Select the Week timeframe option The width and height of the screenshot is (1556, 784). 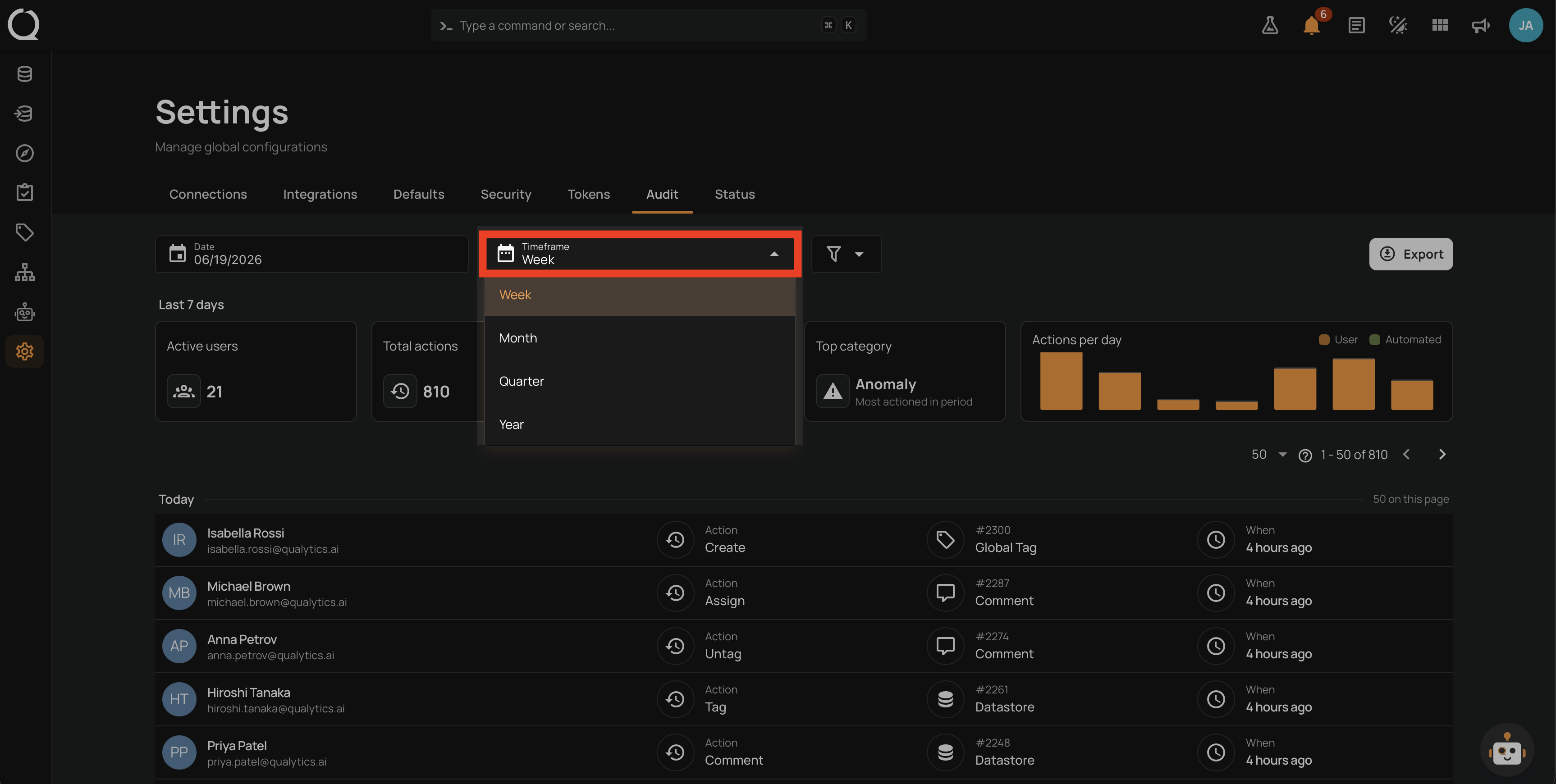[640, 295]
